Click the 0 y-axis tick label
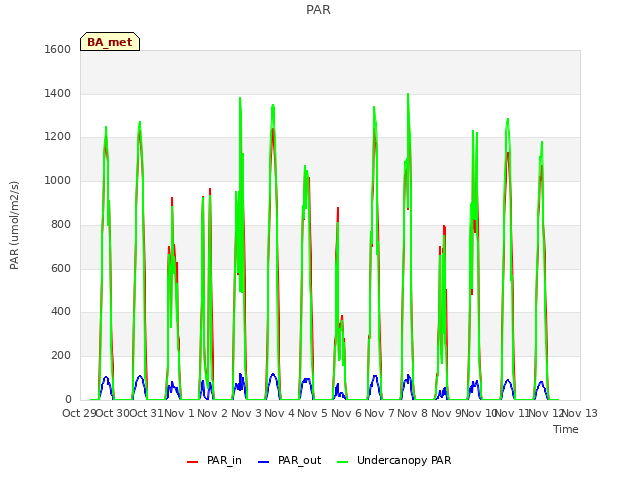 click(x=68, y=399)
